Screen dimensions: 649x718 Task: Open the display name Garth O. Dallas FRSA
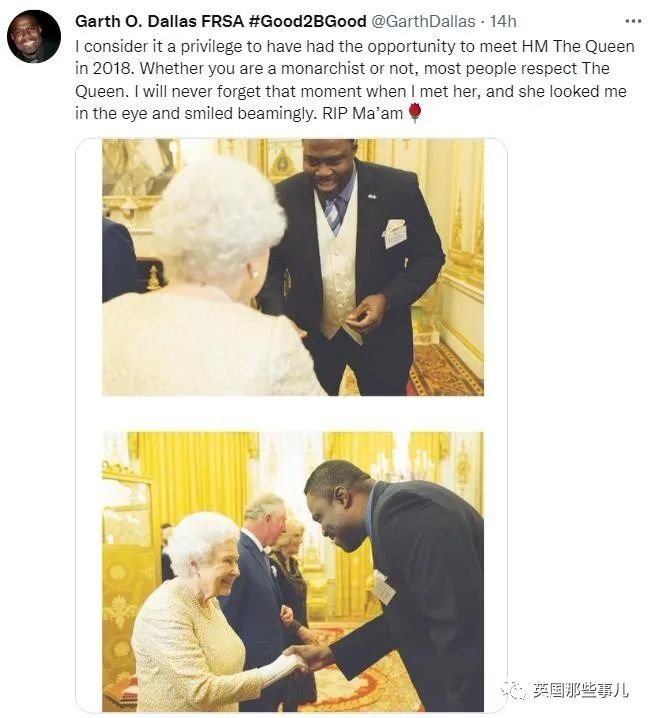(x=159, y=21)
